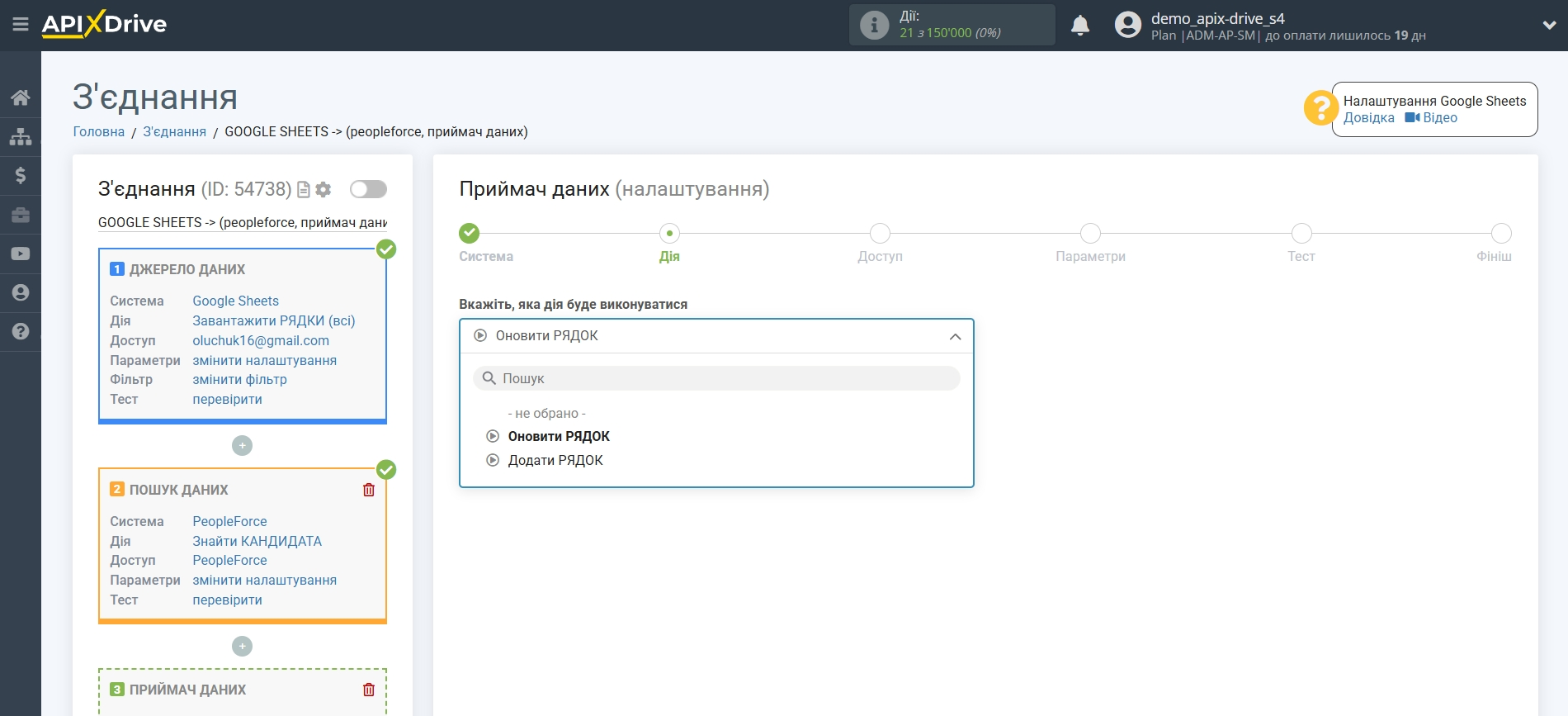Click the 'ПОШУК ДАНИХ' block header

pyautogui.click(x=179, y=490)
